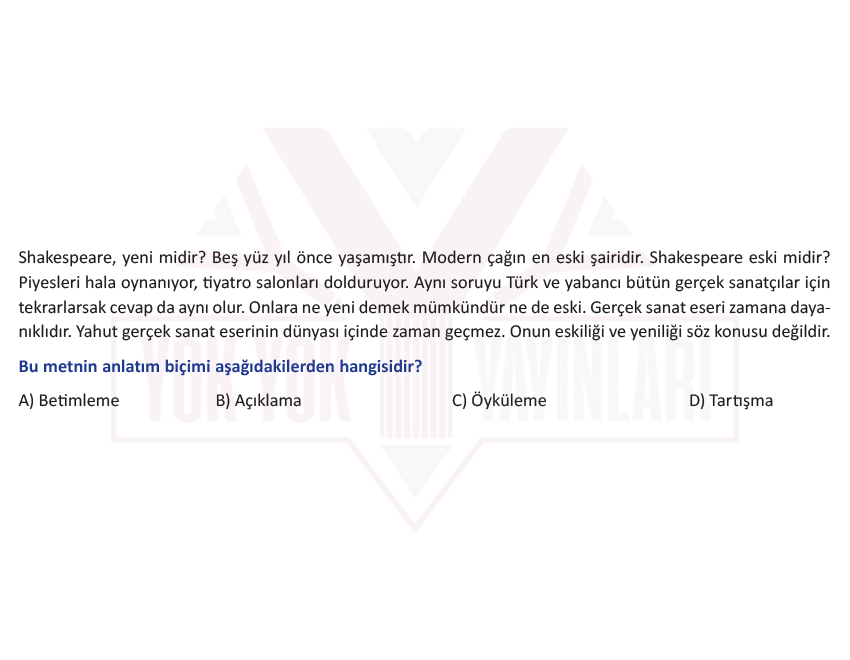Click the word 'nıklıdır.' starting the fourth line
The image size is (850, 660).
pos(45,331)
